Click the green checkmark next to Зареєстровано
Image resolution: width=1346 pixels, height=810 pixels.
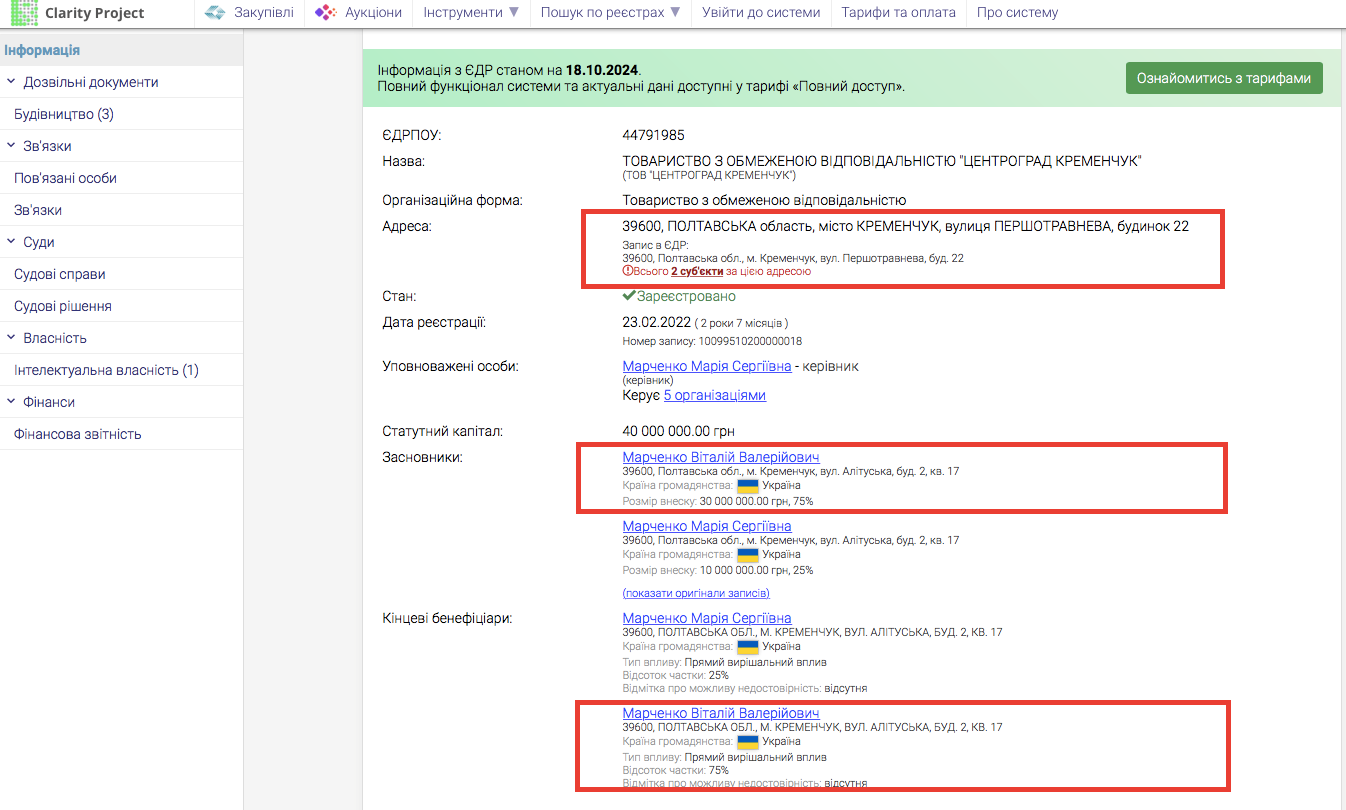tap(629, 296)
